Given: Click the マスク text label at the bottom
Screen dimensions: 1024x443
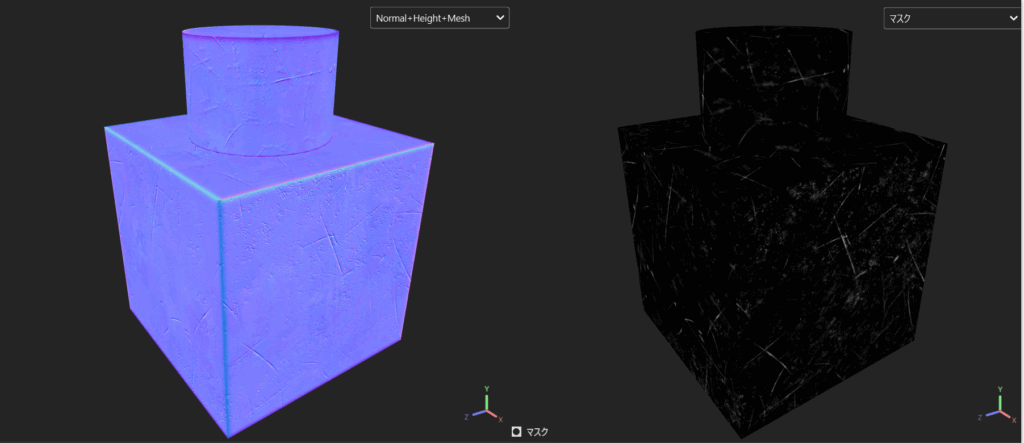Looking at the screenshot, I should 538,432.
